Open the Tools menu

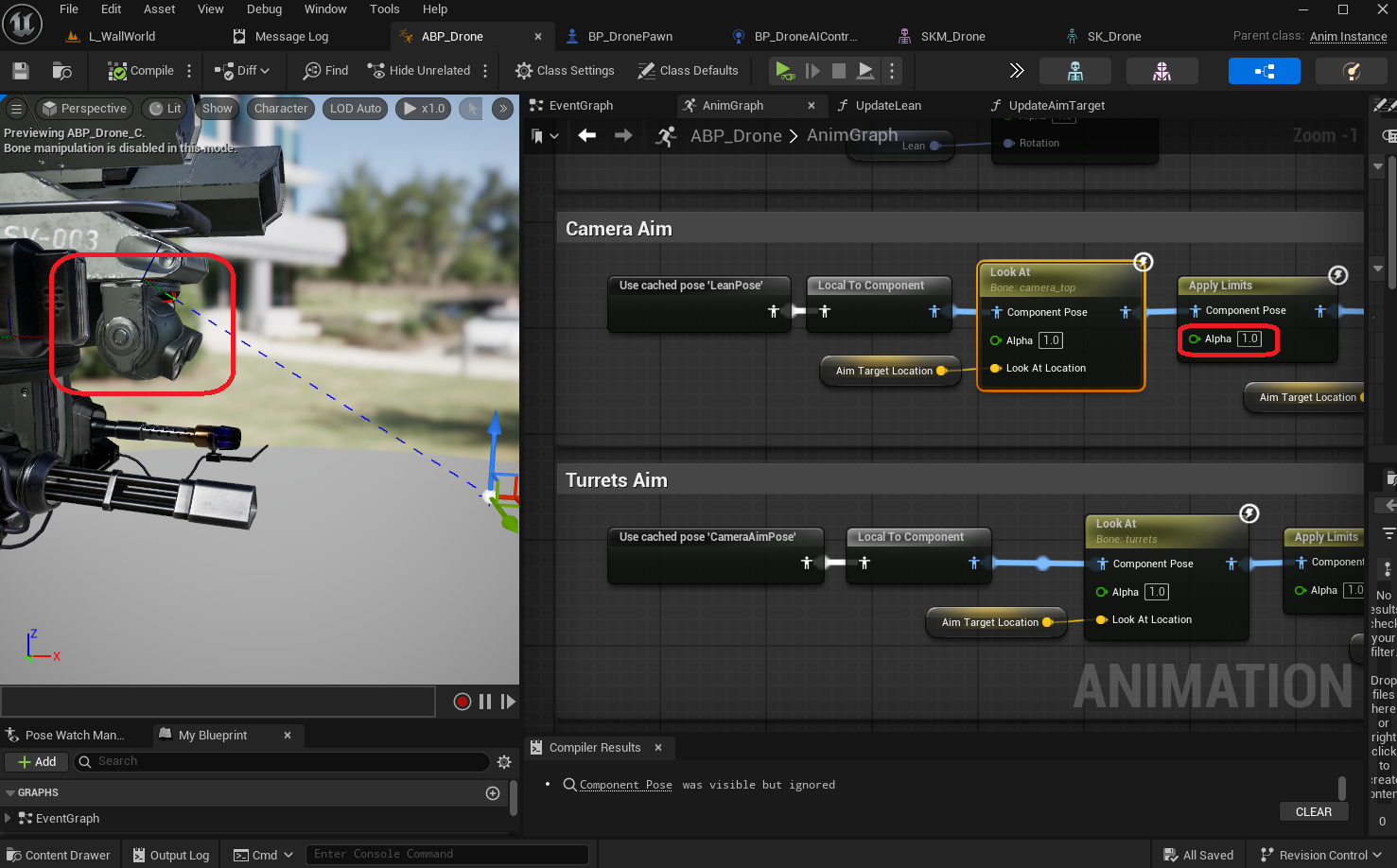coord(384,9)
